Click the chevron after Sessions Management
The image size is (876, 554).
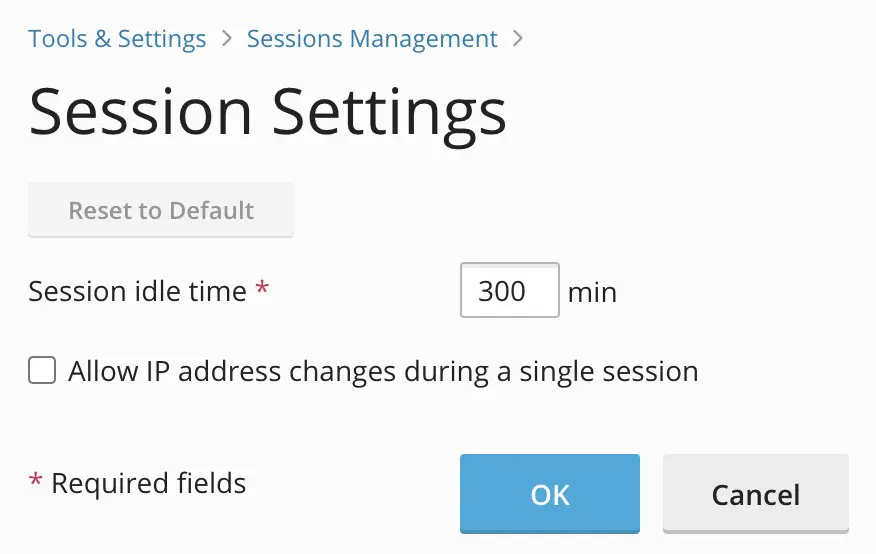click(x=518, y=39)
